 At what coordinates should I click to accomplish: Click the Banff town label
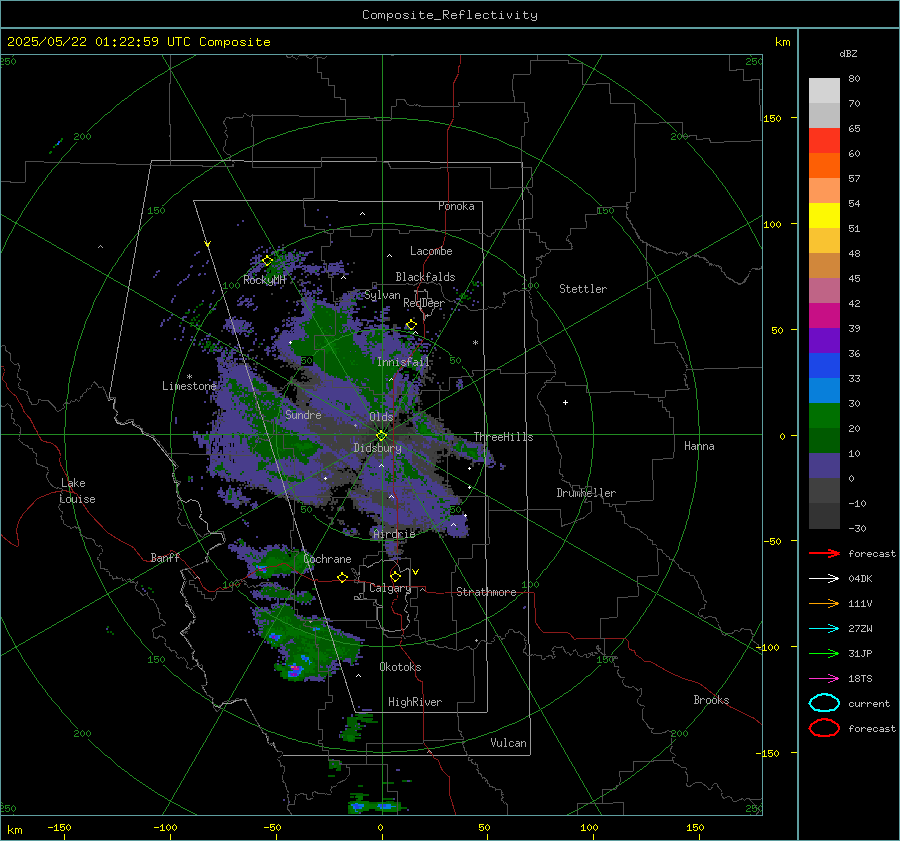pos(165,558)
